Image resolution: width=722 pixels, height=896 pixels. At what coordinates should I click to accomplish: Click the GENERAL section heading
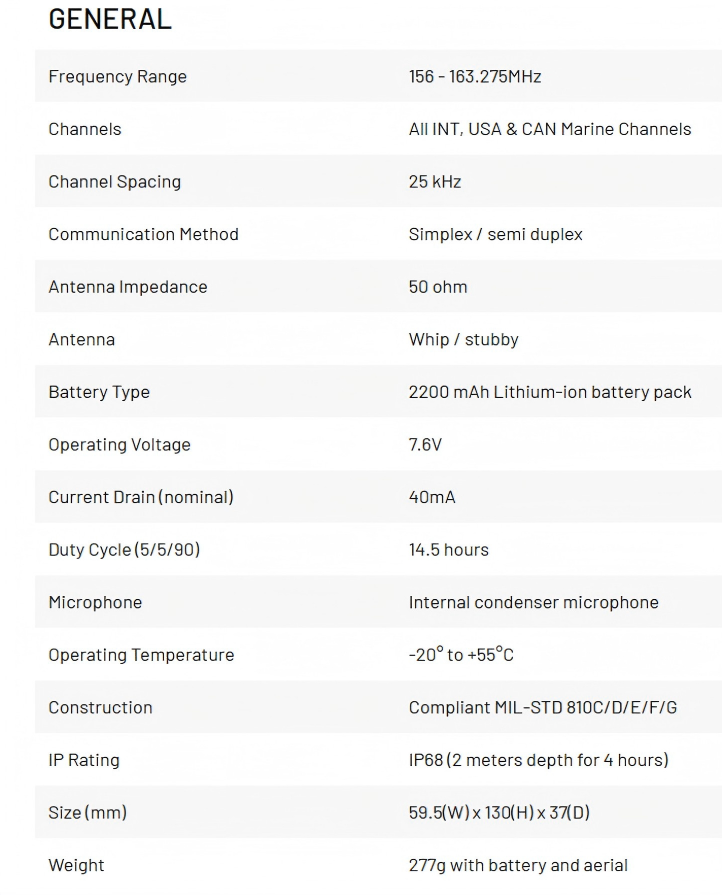pos(110,18)
